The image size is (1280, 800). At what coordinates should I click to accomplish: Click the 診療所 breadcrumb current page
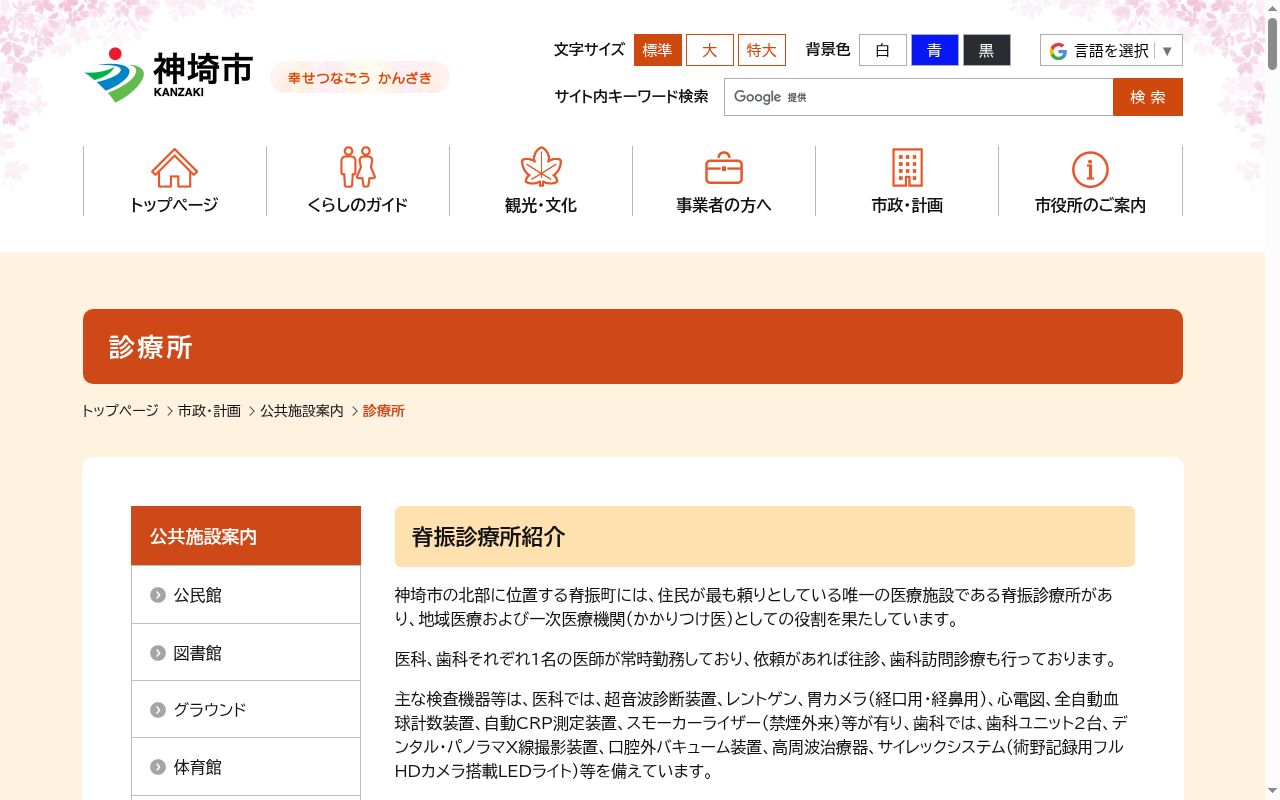coord(384,411)
